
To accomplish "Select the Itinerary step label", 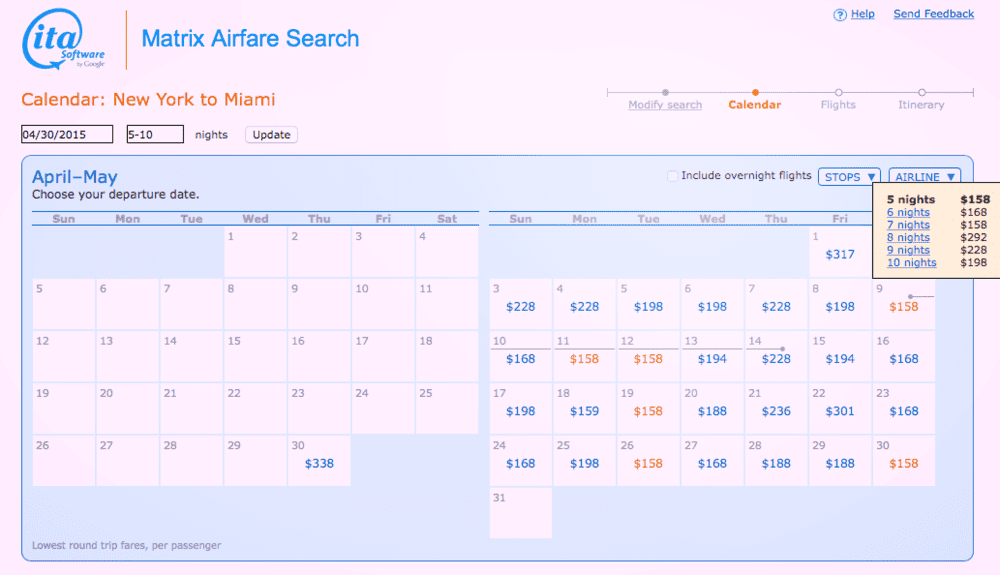I will coord(921,105).
